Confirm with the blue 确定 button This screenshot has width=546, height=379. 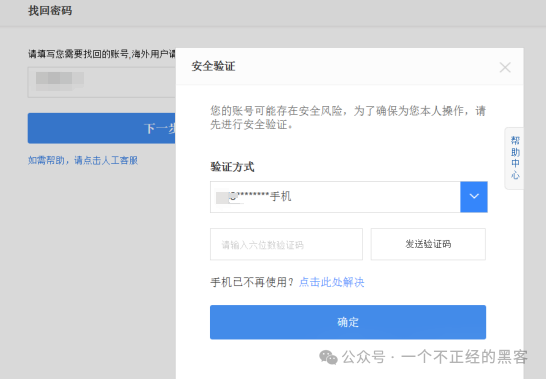(x=348, y=322)
